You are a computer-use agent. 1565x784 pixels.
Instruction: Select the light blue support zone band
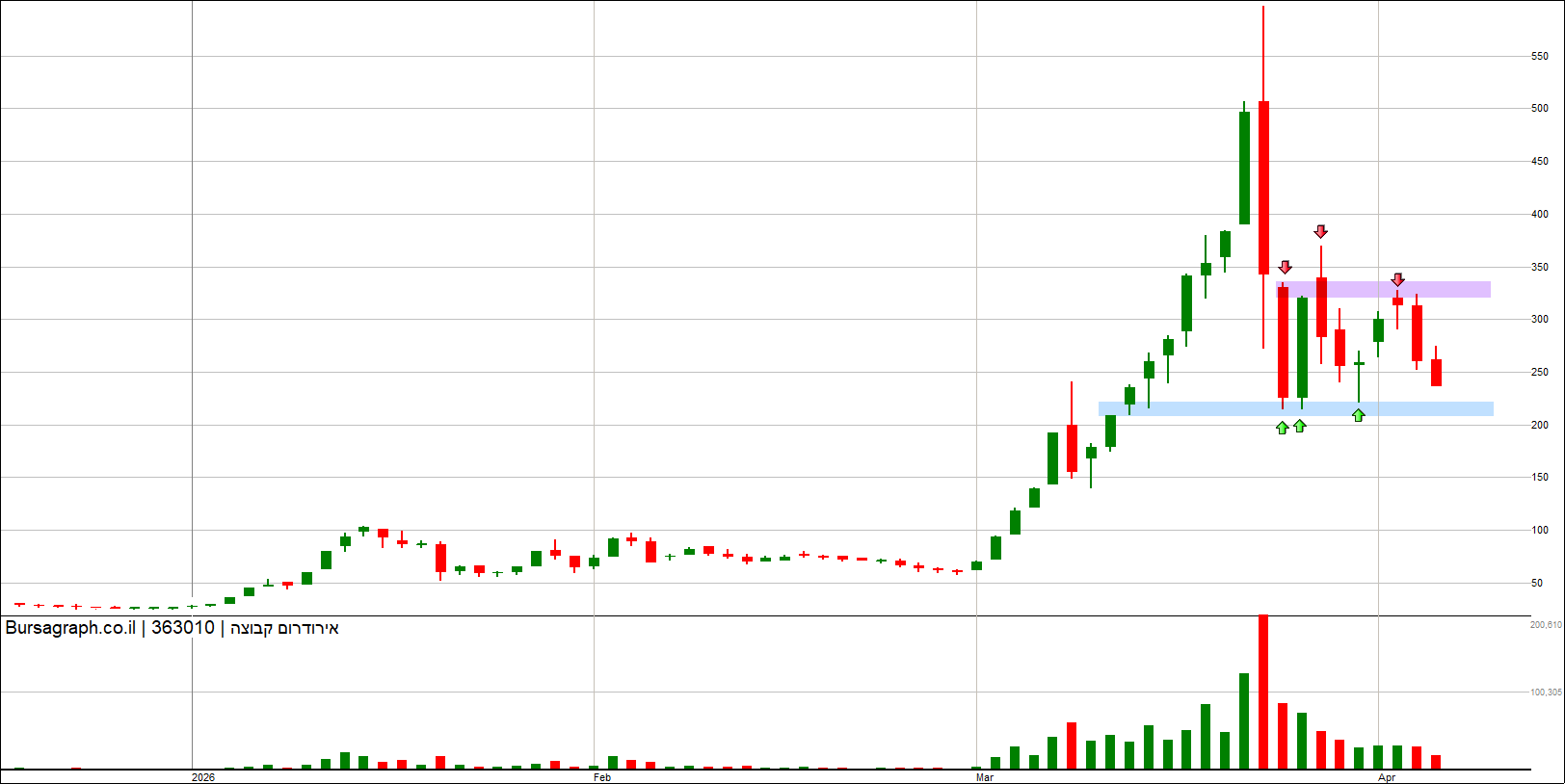coord(1296,409)
